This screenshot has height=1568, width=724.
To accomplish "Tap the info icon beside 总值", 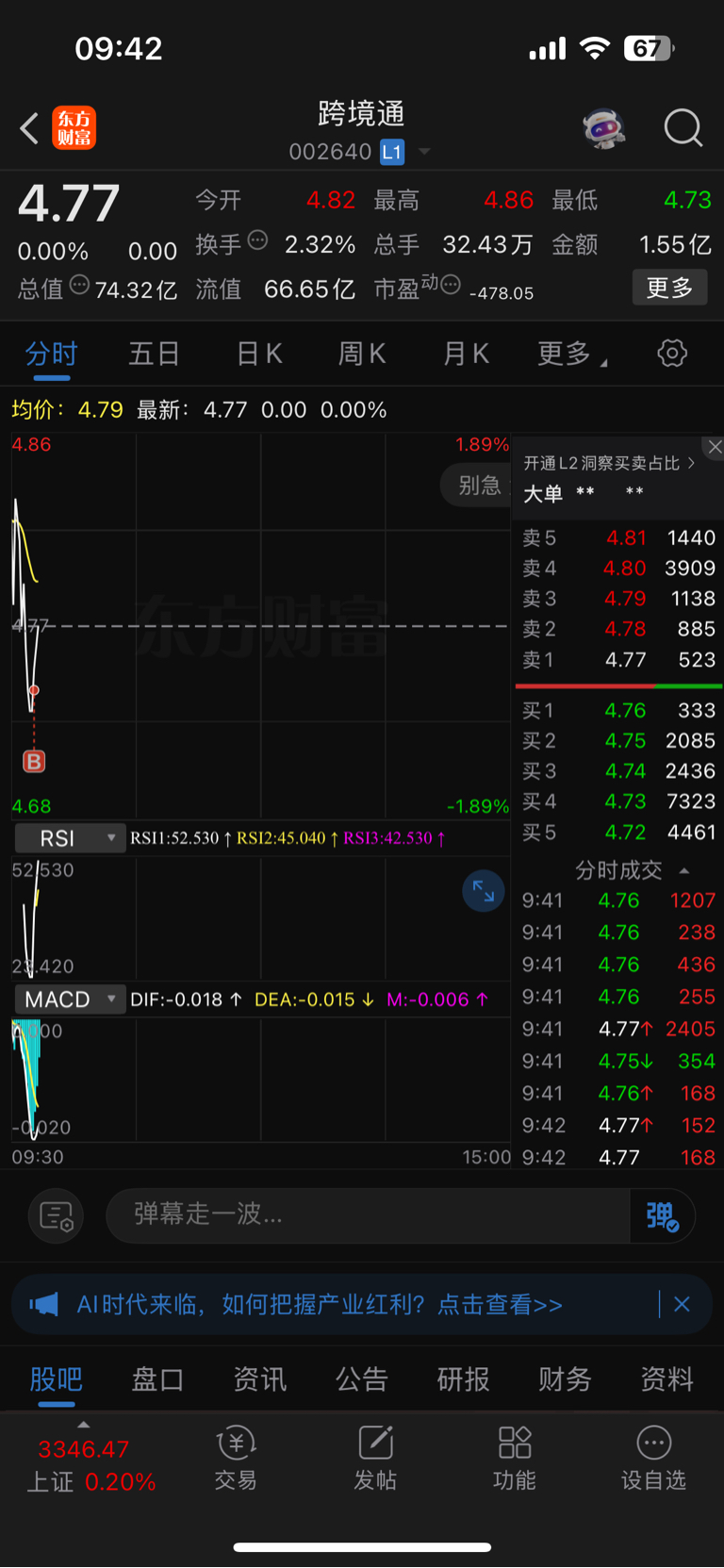I will pyautogui.click(x=80, y=285).
